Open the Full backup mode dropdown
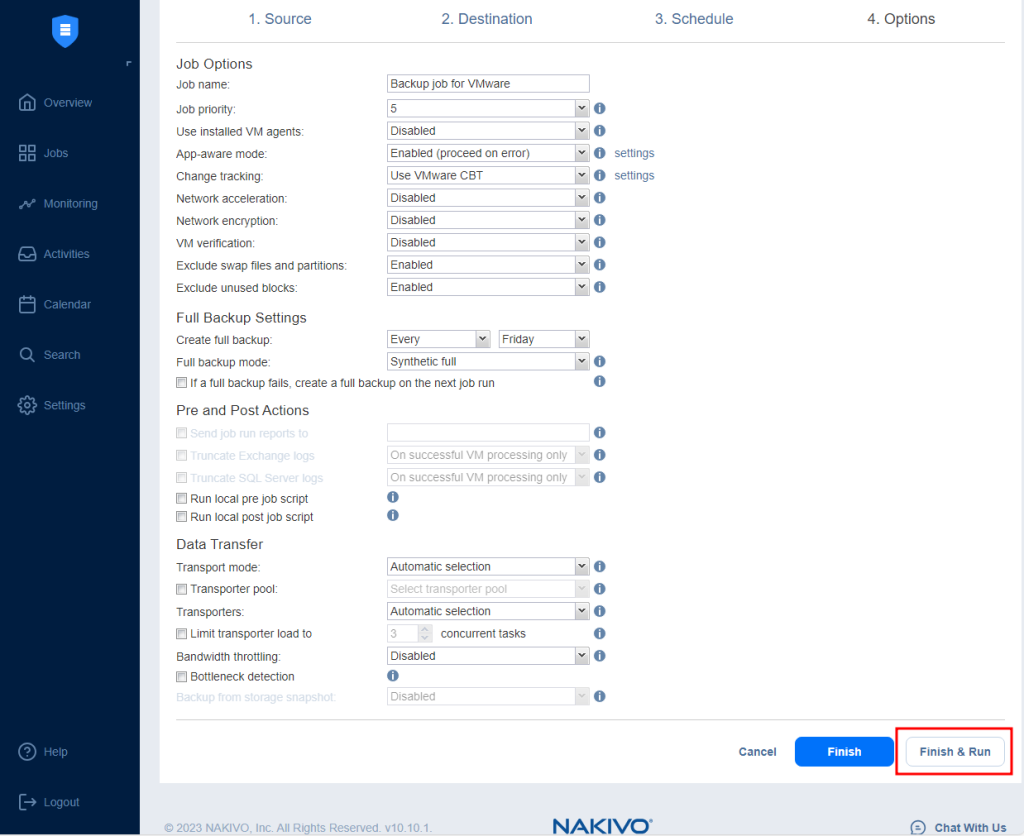Image resolution: width=1024 pixels, height=836 pixels. (x=488, y=361)
